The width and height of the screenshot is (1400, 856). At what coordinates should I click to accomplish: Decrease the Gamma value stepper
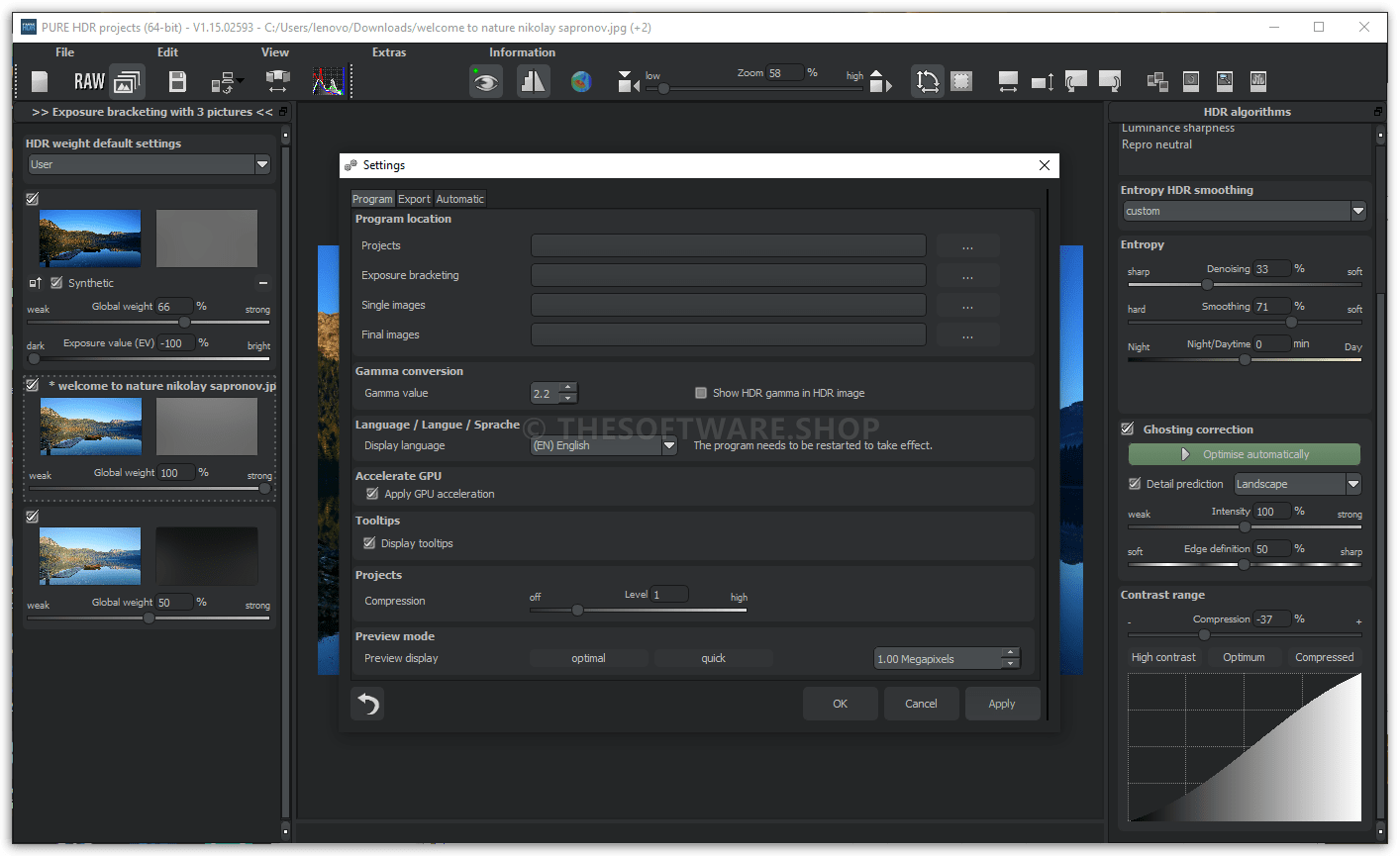click(x=567, y=399)
